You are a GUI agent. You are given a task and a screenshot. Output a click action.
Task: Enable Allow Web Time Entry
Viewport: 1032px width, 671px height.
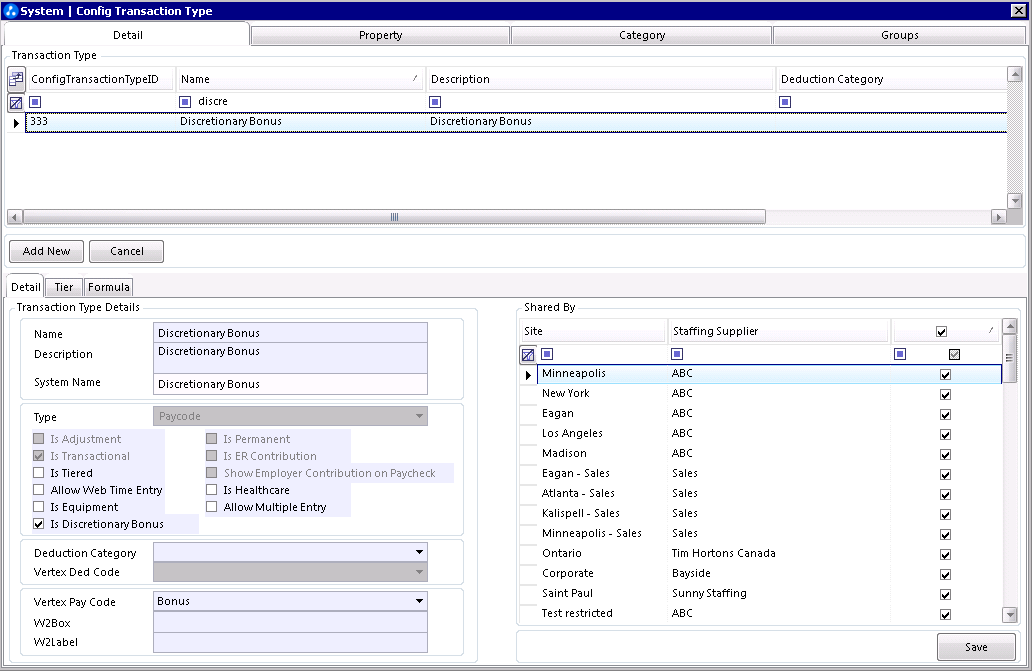[39, 490]
